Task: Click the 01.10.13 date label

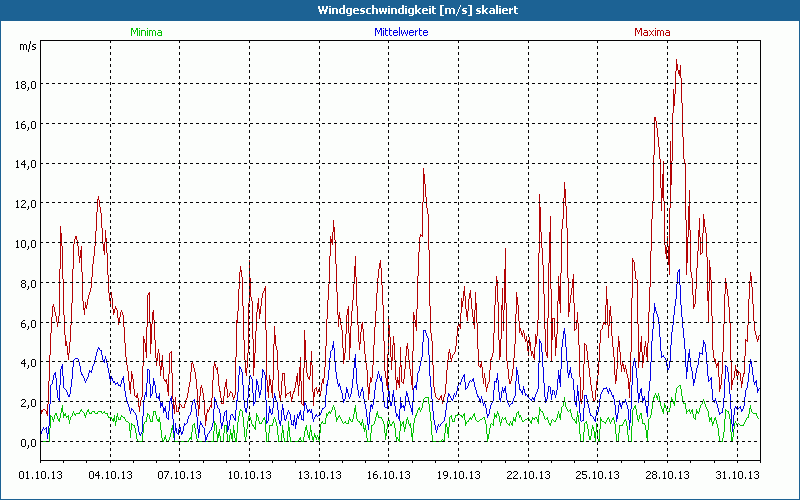Action: [x=41, y=475]
